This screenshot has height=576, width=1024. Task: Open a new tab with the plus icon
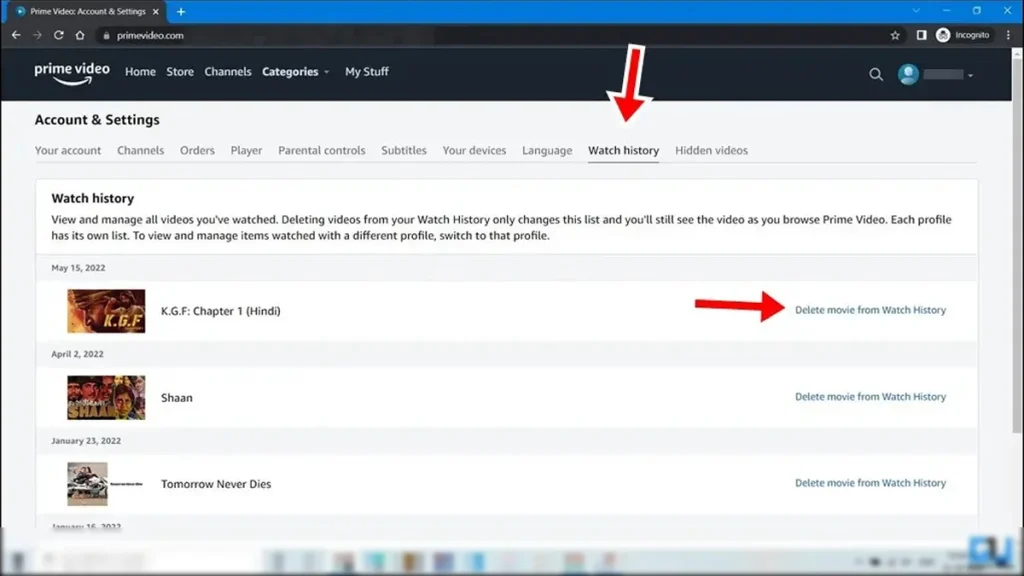tap(180, 13)
